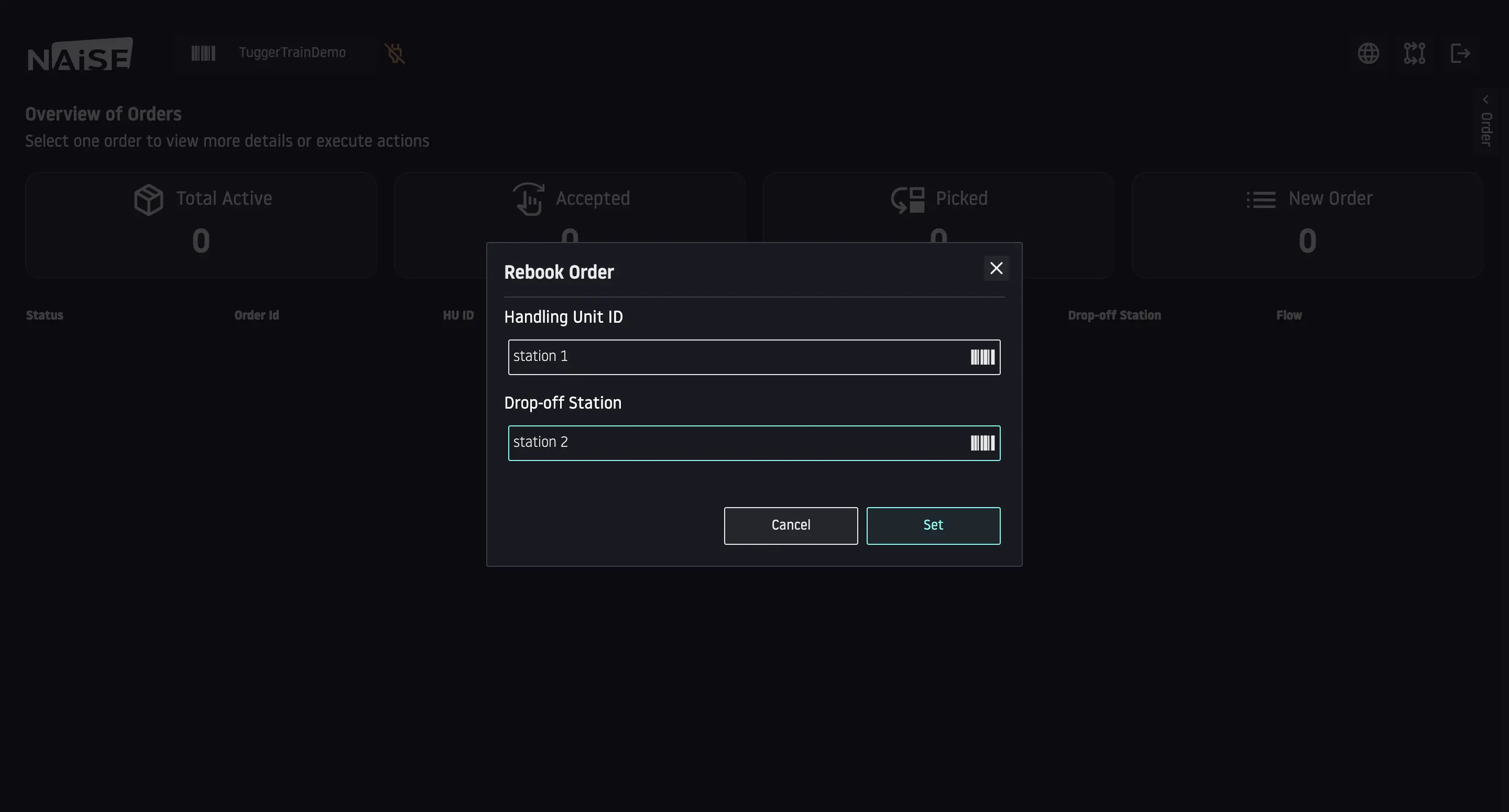Scan barcode for Handling Unit ID
Viewport: 1509px width, 812px height.
pyautogui.click(x=982, y=357)
